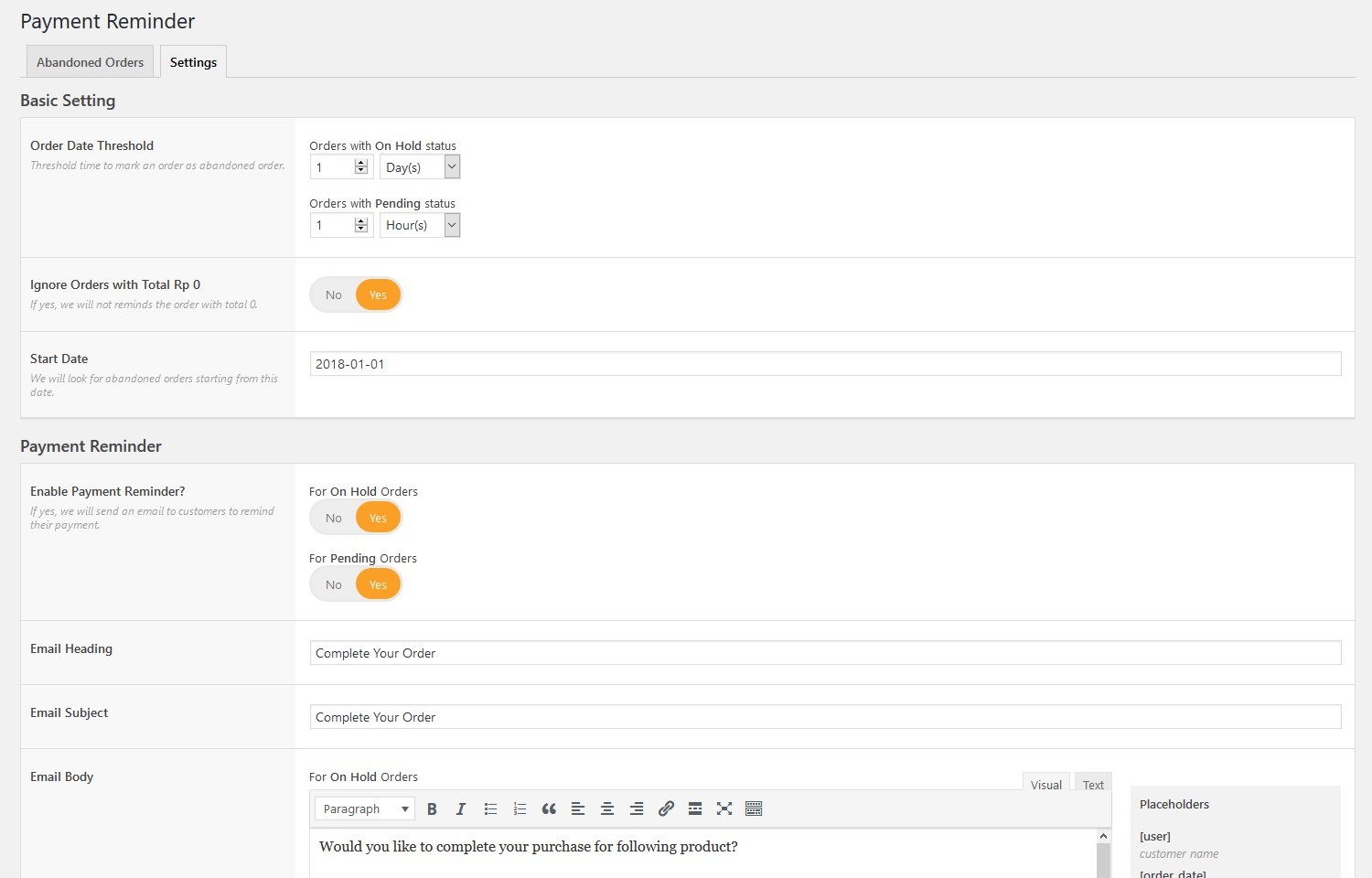Open the Day(s) unit dropdown for On Hold
Image resolution: width=1372 pixels, height=878 pixels.
pos(420,166)
